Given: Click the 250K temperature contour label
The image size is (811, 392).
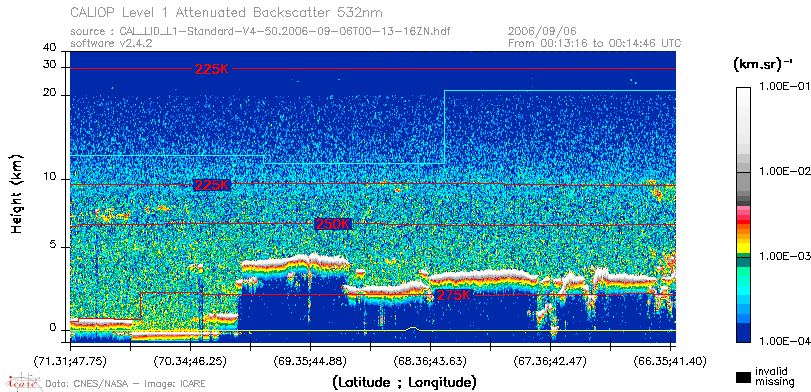Looking at the screenshot, I should [333, 224].
